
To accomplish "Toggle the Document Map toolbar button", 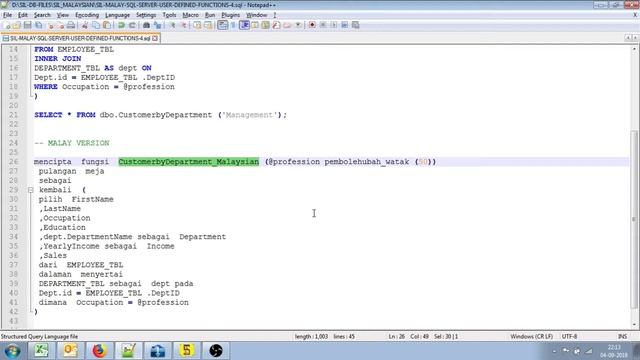I will (266, 25).
